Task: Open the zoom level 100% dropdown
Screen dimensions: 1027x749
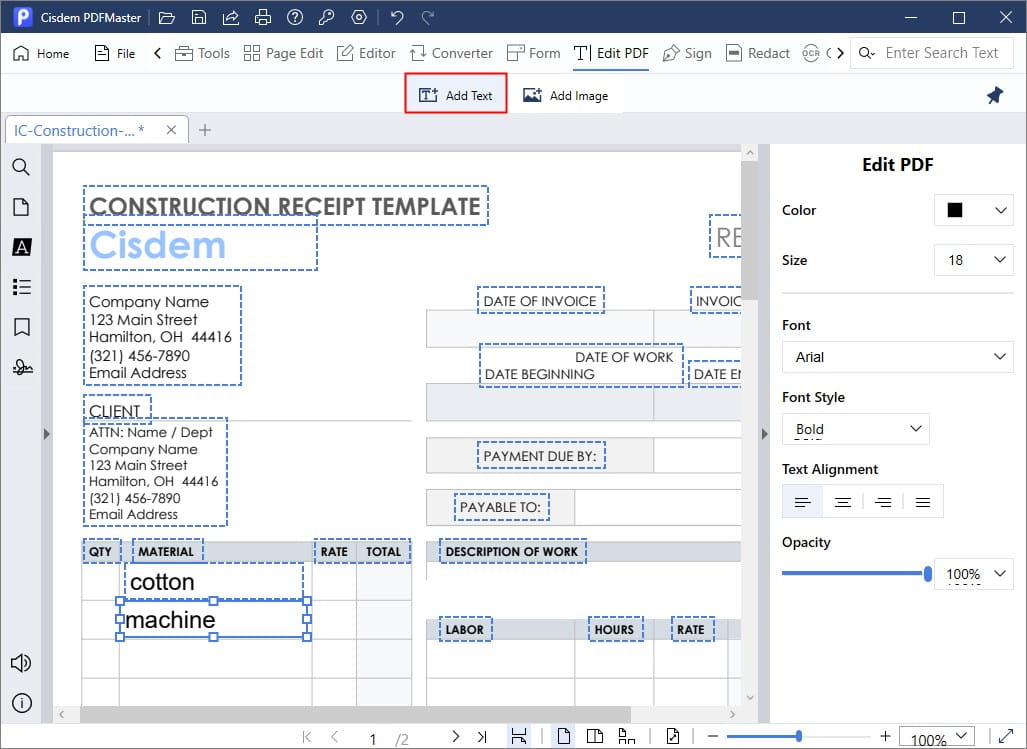Action: [x=937, y=737]
